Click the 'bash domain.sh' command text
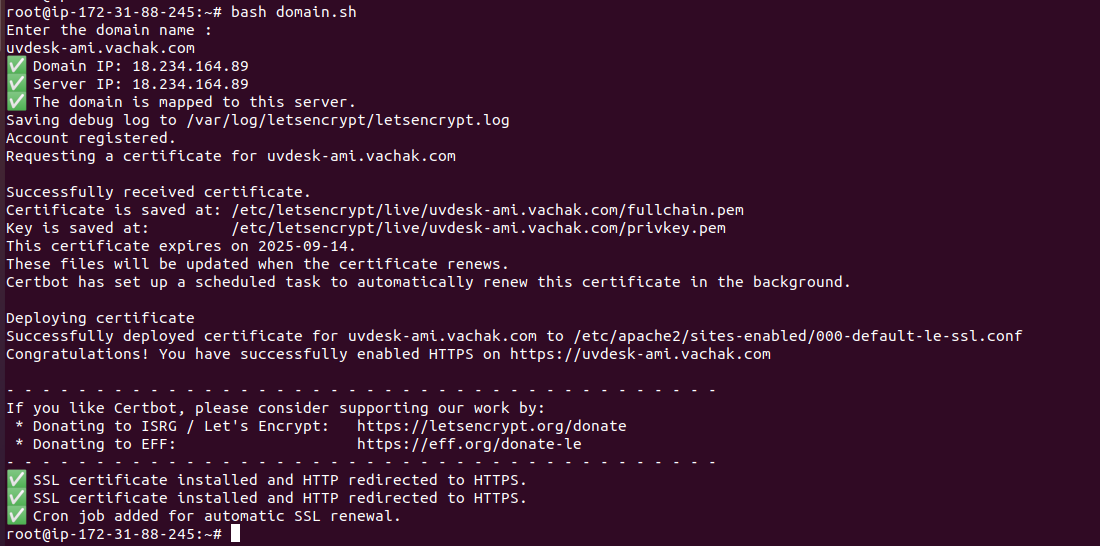This screenshot has height=546, width=1100. [x=294, y=13]
